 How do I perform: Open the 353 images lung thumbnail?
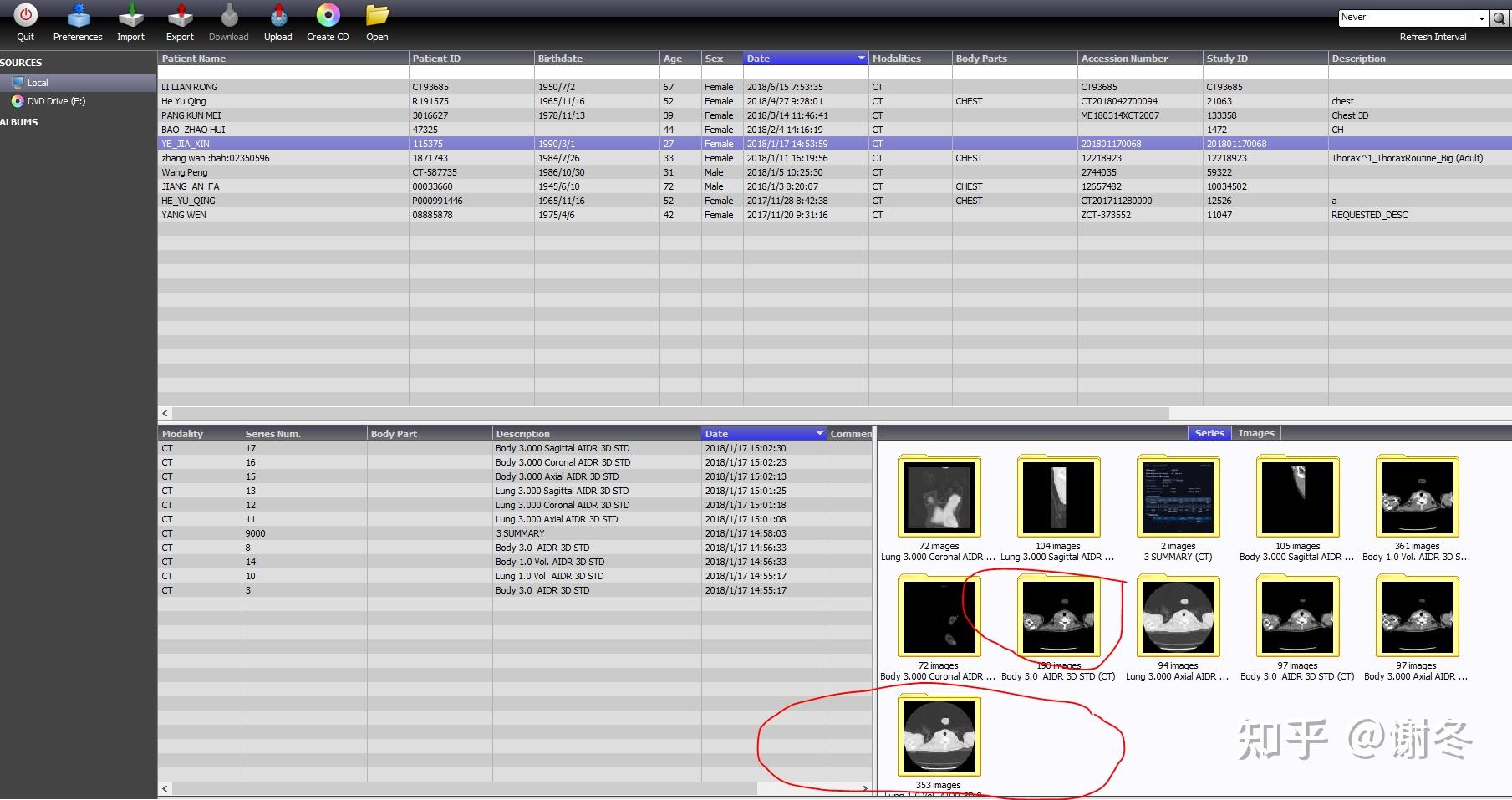(939, 736)
